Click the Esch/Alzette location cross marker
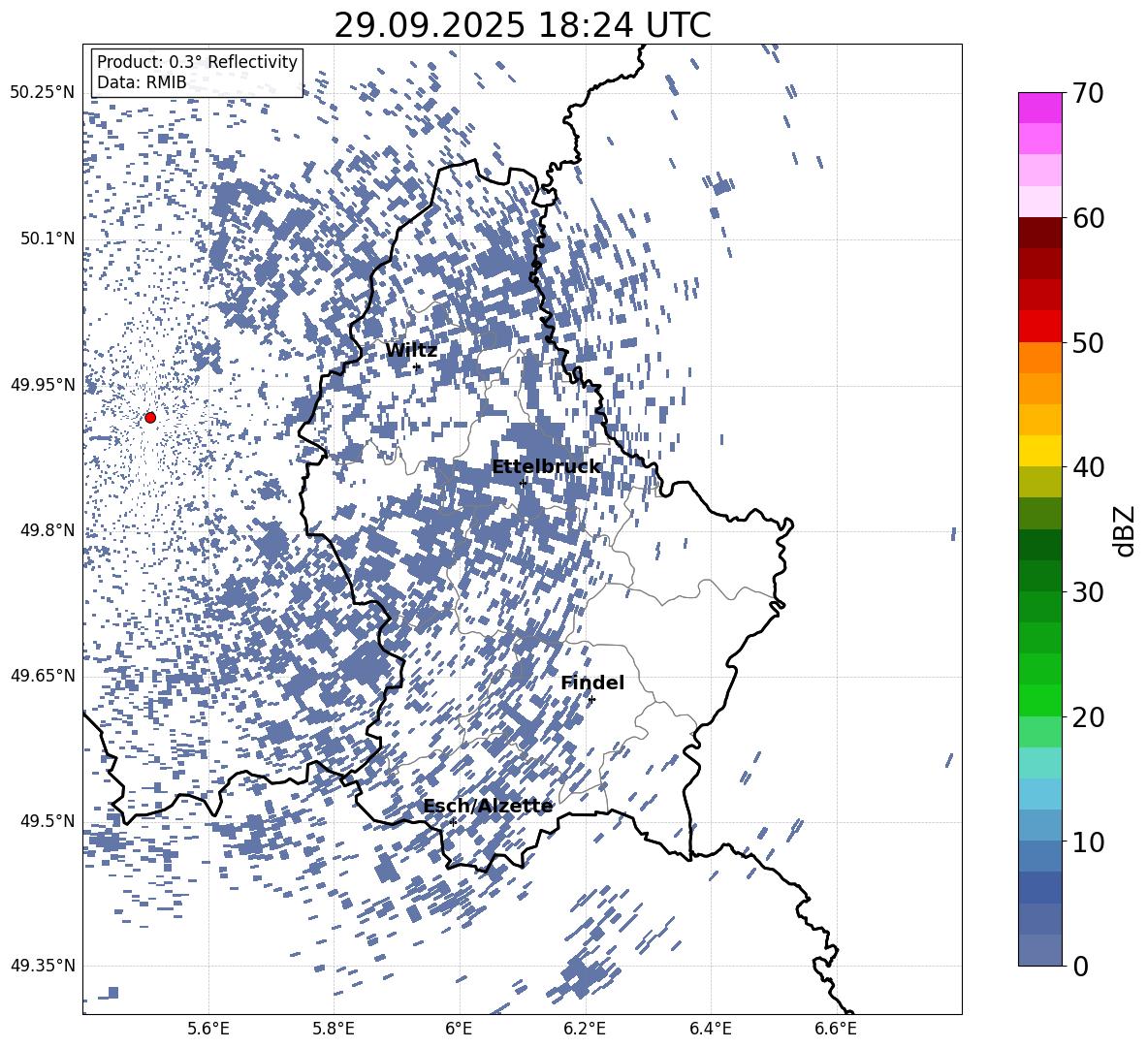This screenshot has height=1048, width=1148. point(453,822)
